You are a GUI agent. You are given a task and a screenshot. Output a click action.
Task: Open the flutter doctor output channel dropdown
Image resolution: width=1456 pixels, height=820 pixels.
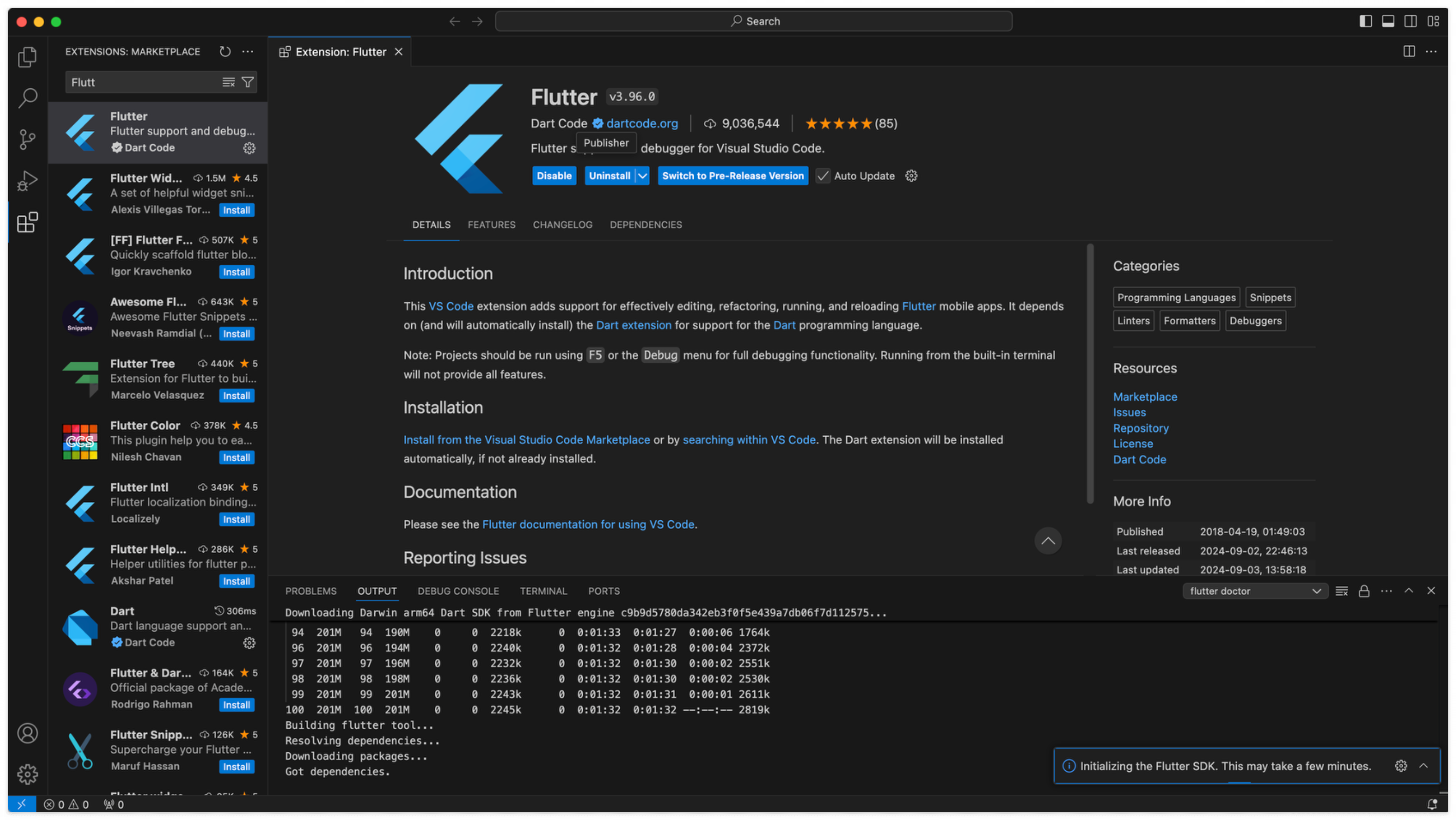pyautogui.click(x=1255, y=591)
